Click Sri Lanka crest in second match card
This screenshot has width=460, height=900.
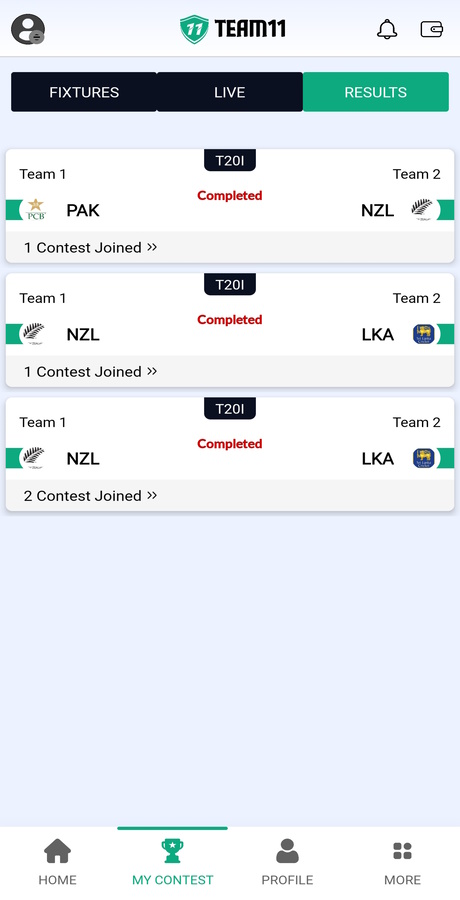pyautogui.click(x=424, y=334)
